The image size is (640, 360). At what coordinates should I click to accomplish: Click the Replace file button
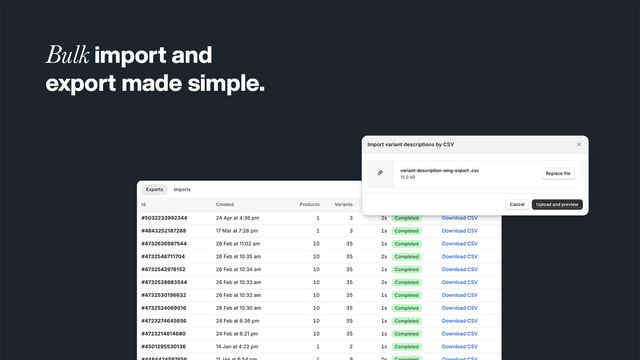tap(558, 173)
